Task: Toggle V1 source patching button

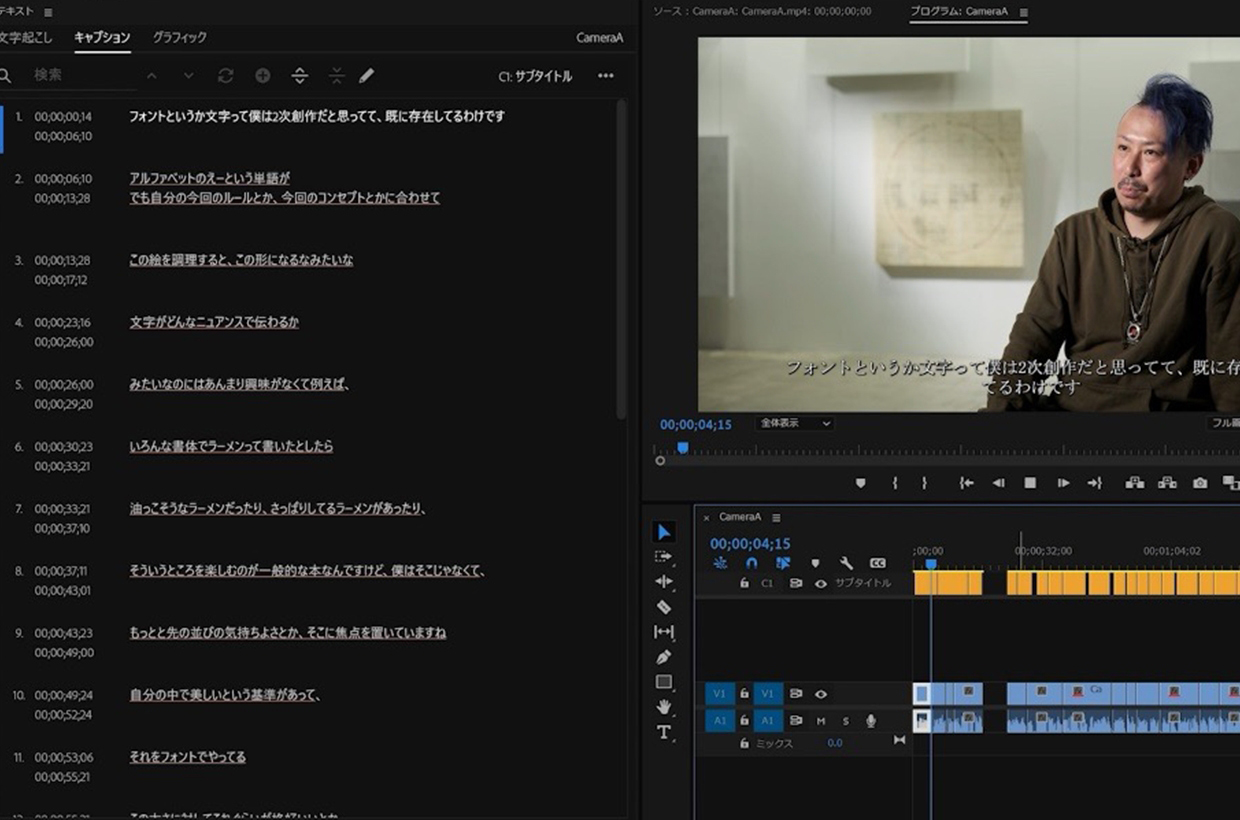Action: pyautogui.click(x=719, y=694)
